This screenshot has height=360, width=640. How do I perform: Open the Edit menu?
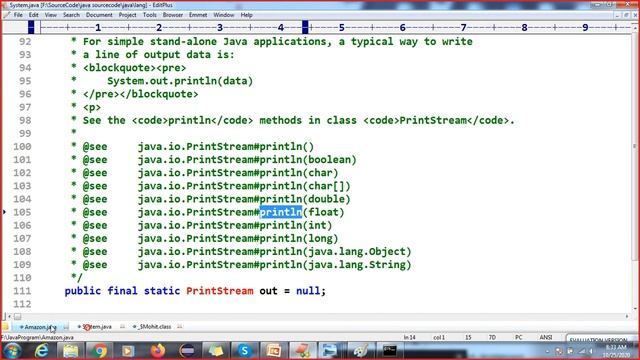(x=33, y=15)
